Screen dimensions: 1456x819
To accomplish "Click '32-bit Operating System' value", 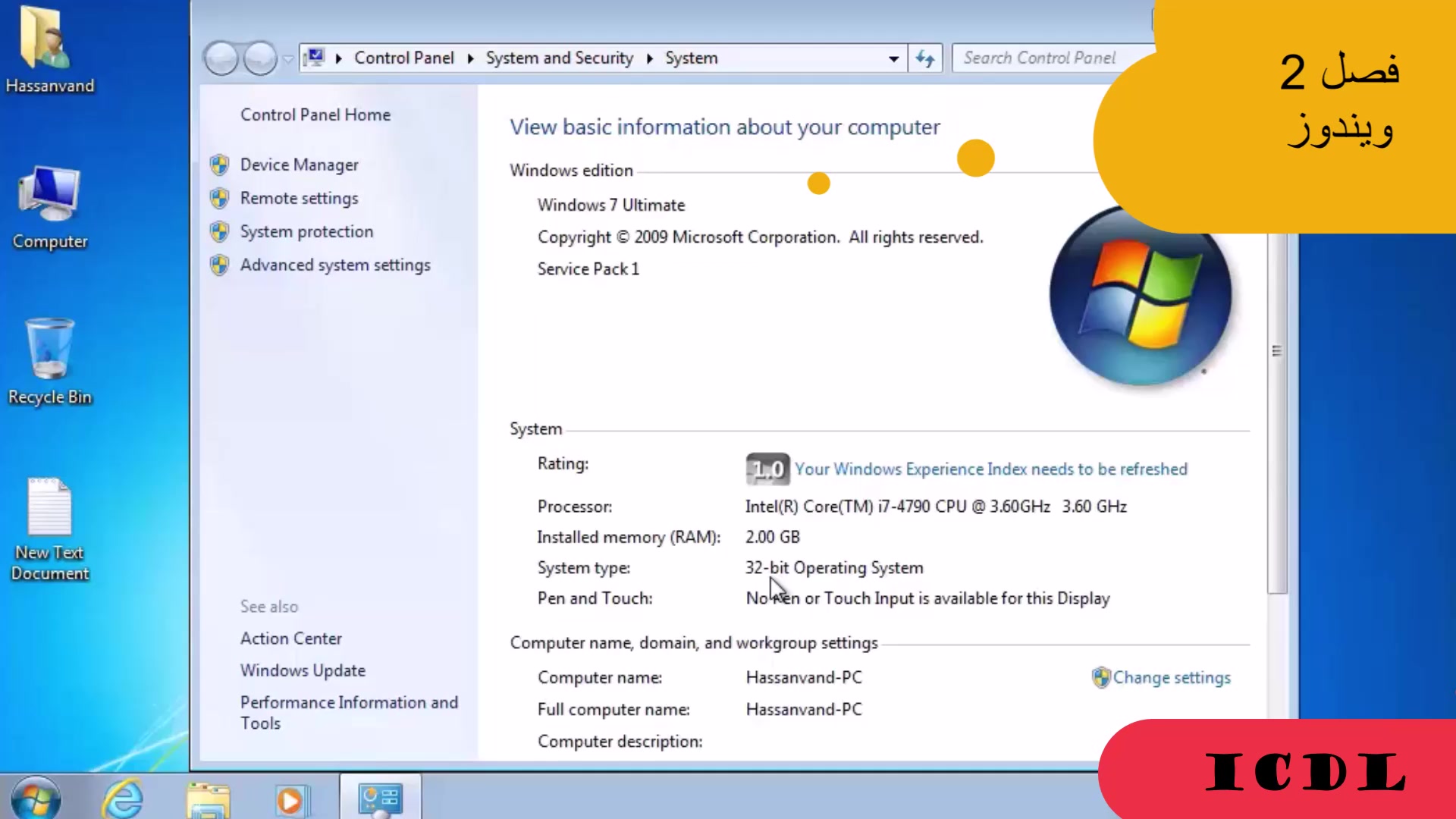I will tap(834, 567).
